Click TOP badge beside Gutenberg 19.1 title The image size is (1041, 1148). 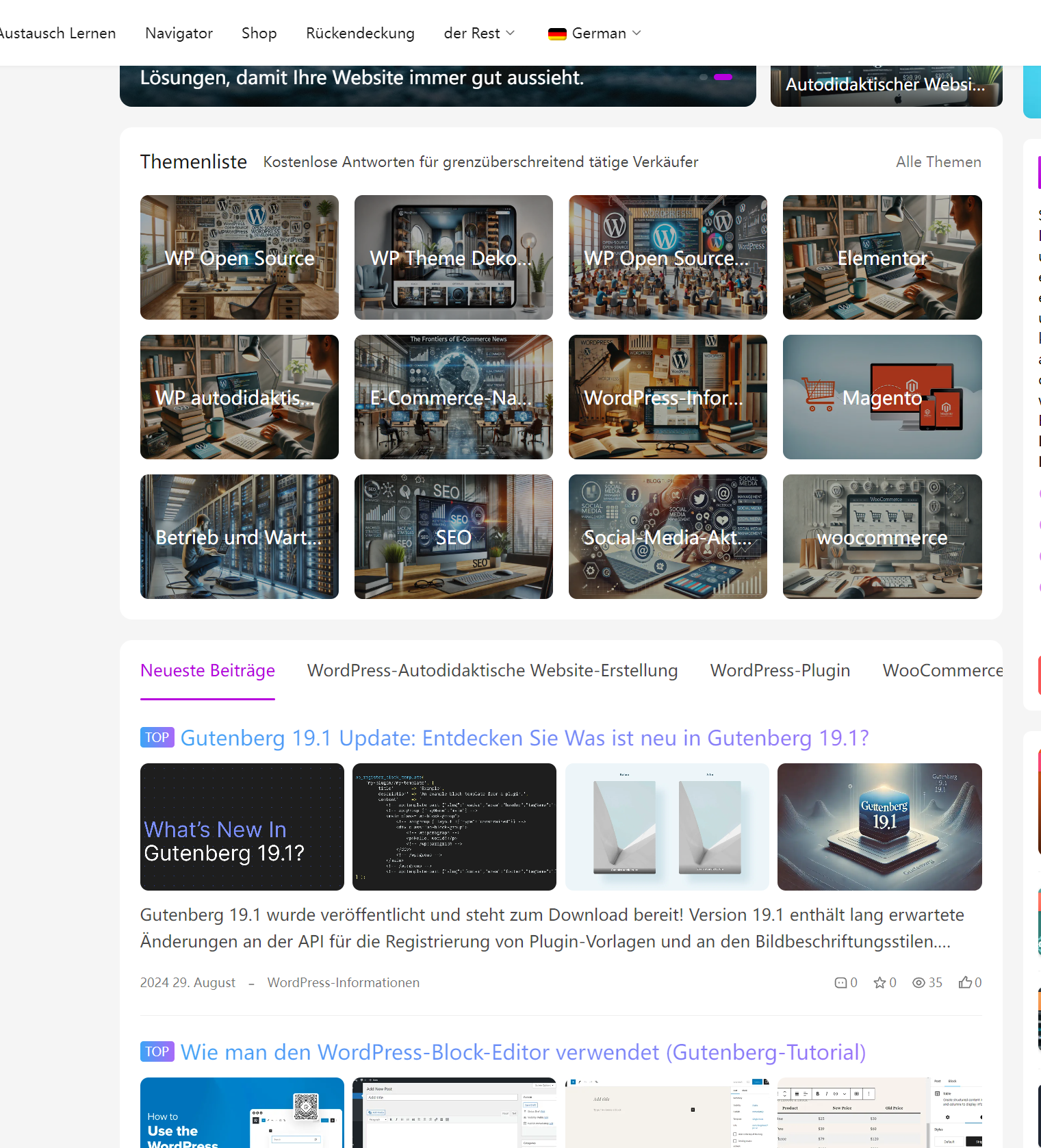click(157, 737)
